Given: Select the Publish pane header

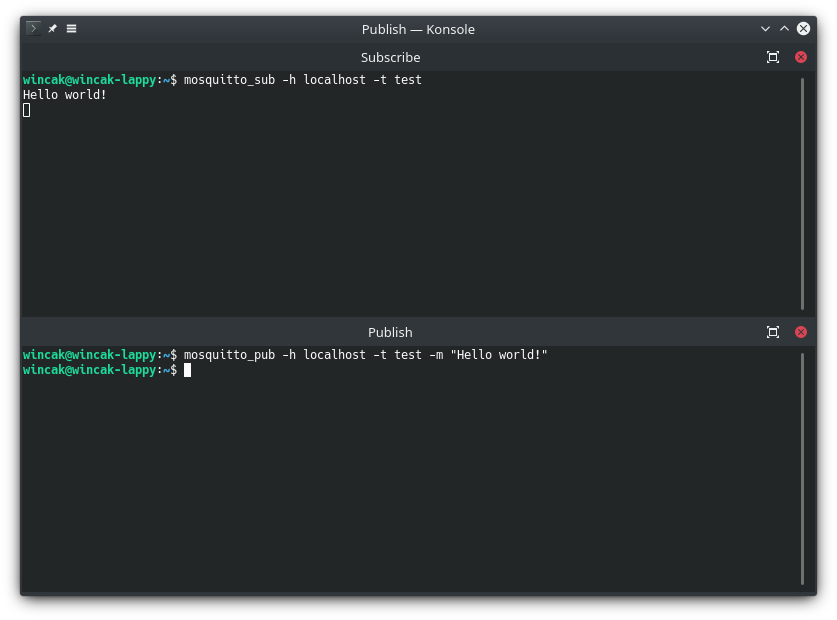Looking at the screenshot, I should [390, 332].
